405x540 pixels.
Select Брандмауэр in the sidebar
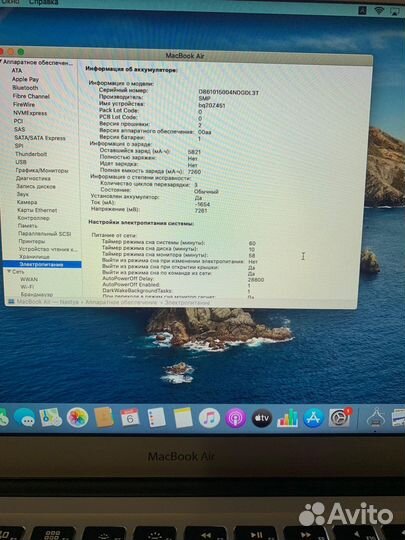pyautogui.click(x=37, y=294)
